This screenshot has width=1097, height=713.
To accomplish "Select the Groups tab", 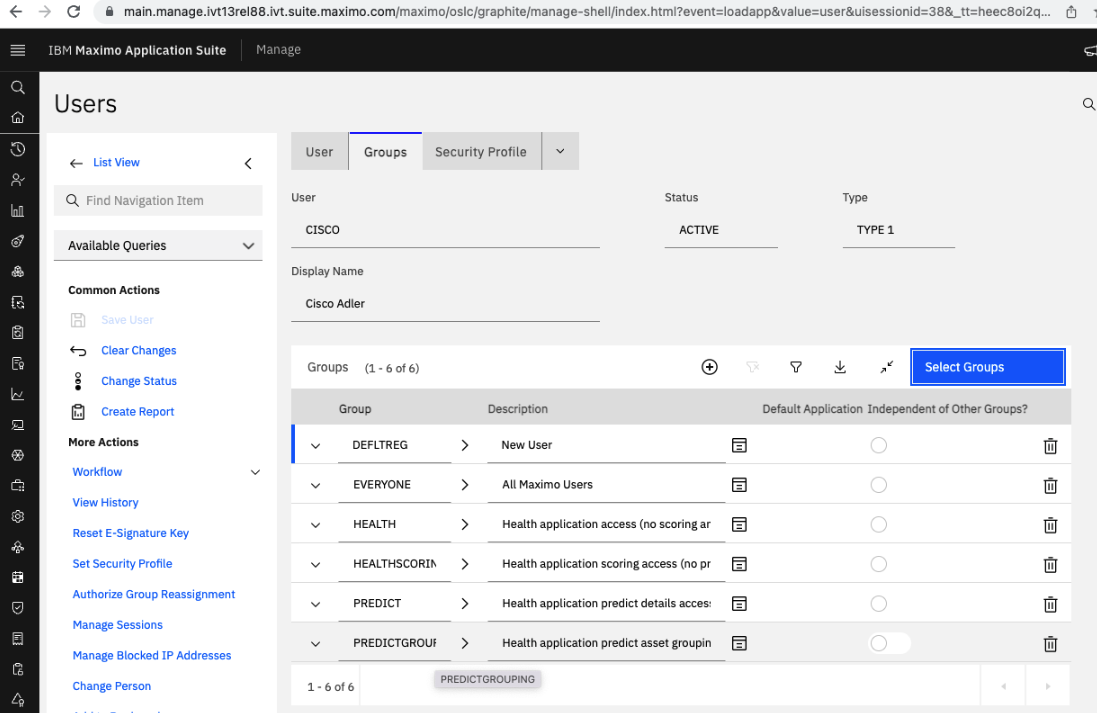I will 385,151.
